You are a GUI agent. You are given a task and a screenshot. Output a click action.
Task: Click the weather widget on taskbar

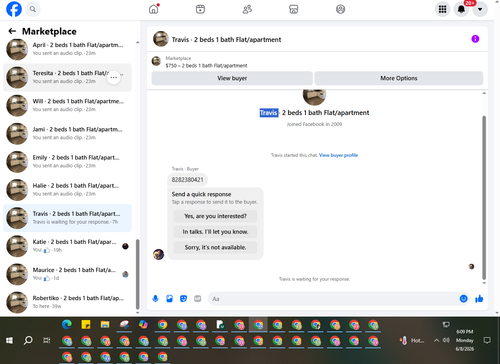pos(412,340)
